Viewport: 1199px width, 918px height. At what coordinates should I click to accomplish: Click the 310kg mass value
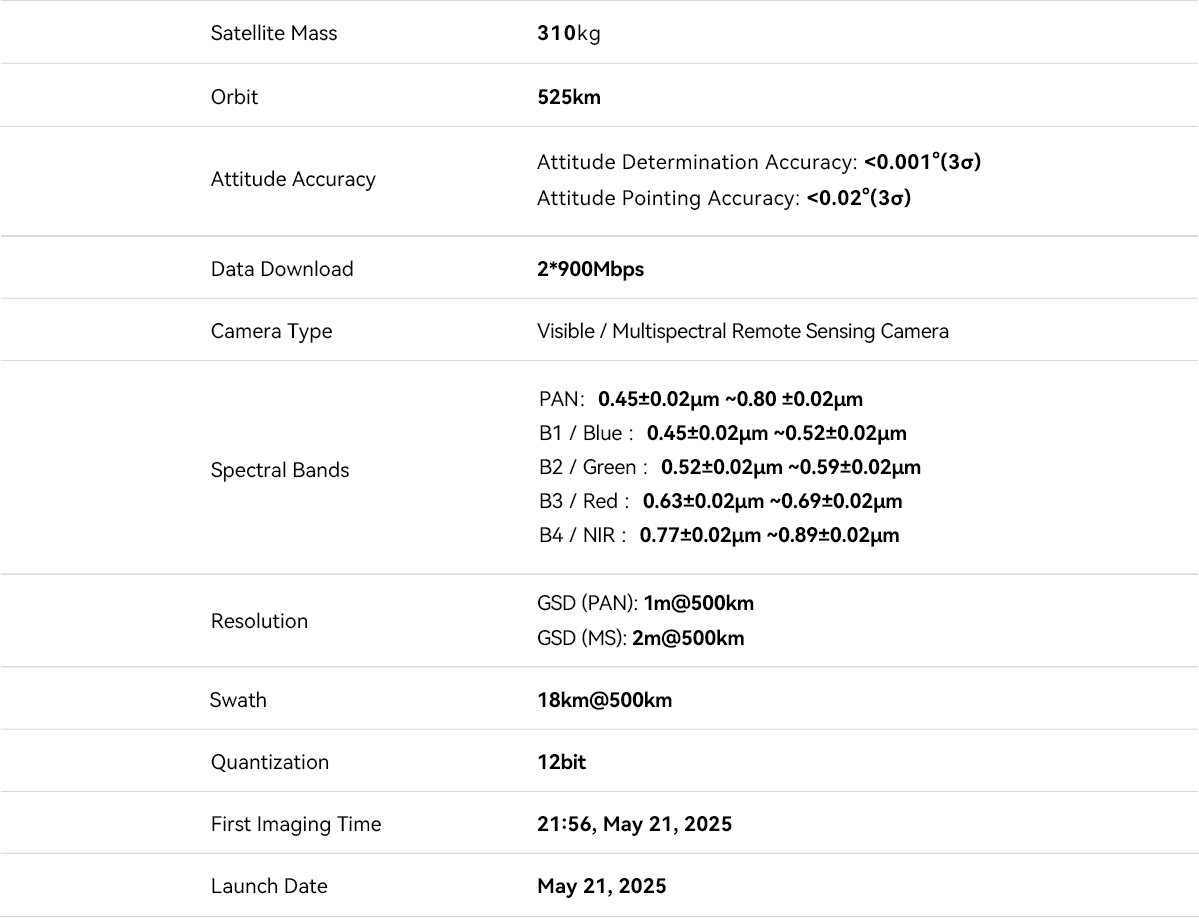coord(569,33)
